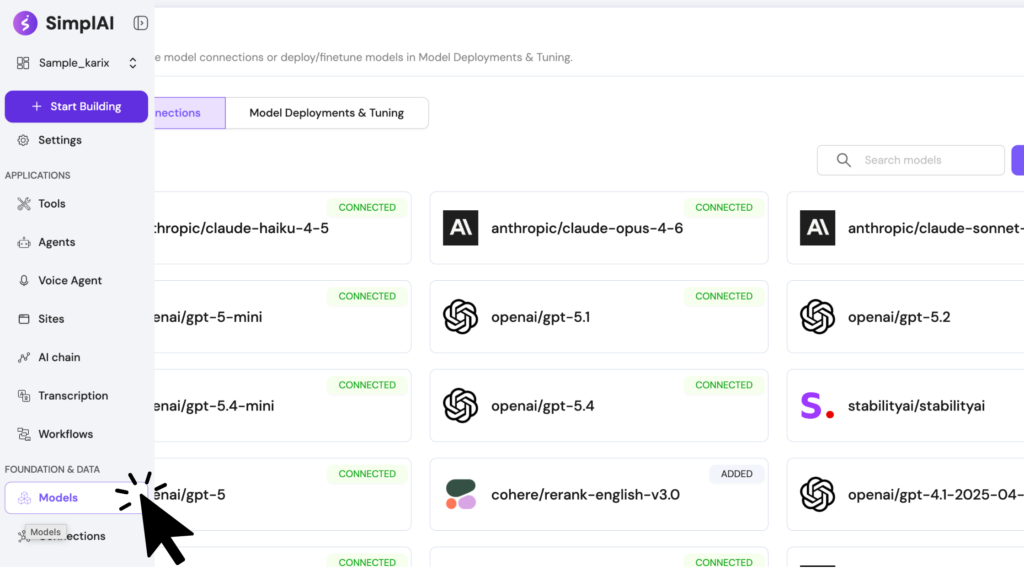Click CONNECTED badge on claude-opus-4-6 card
Viewport: 1024px width, 576px height.
tap(724, 208)
